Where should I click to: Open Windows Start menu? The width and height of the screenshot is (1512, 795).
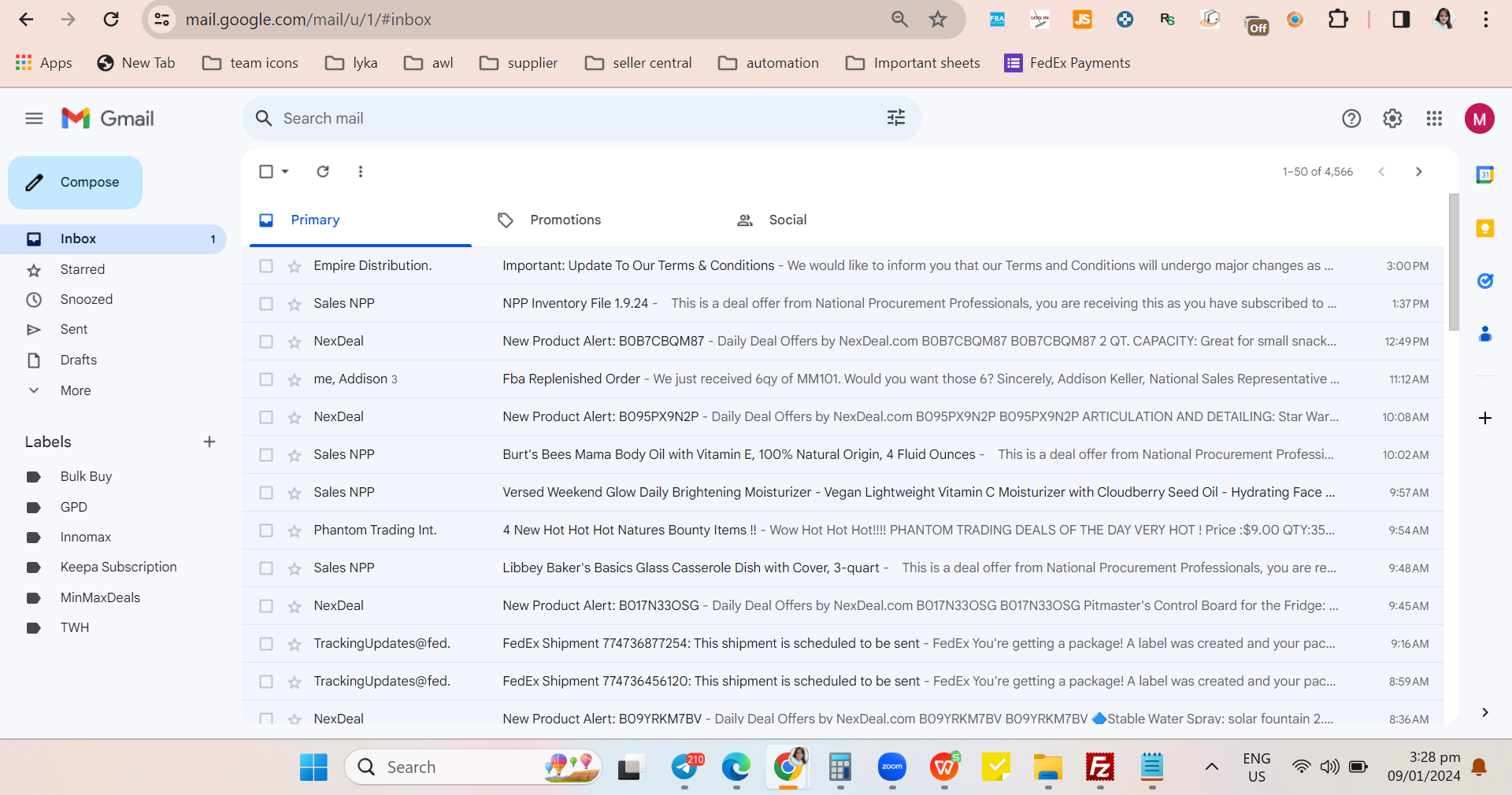pyautogui.click(x=313, y=767)
